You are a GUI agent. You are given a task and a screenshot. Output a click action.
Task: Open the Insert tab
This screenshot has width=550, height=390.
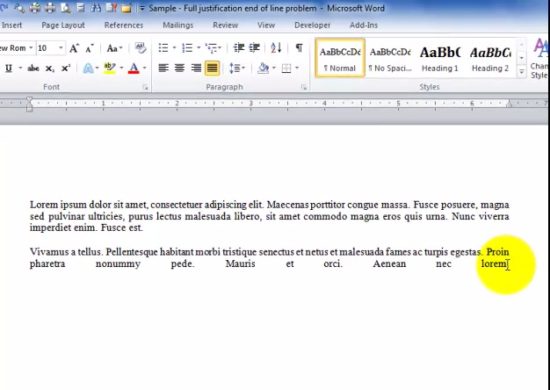[12, 25]
